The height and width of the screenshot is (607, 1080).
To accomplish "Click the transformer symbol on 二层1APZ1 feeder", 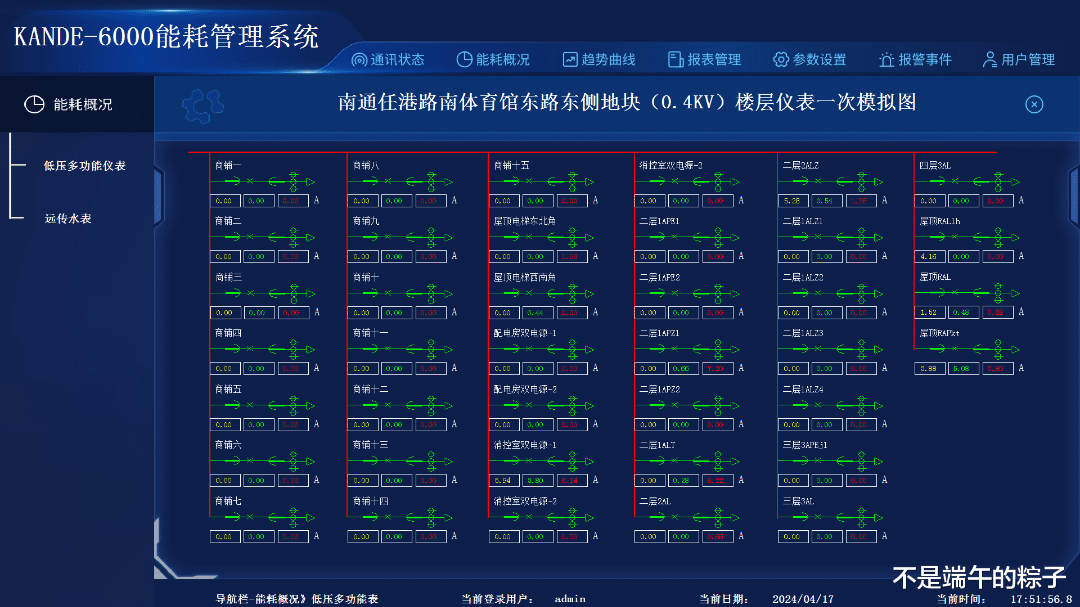I will click(x=718, y=349).
